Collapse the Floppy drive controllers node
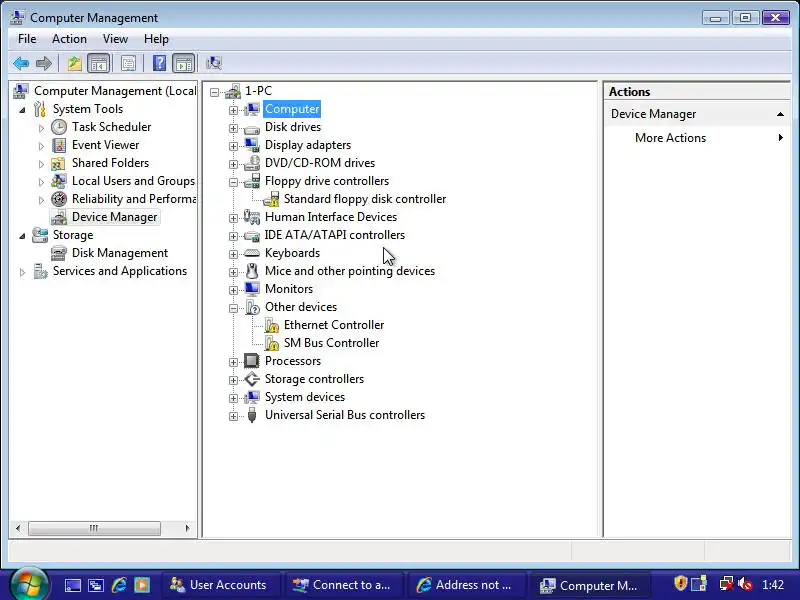 tap(233, 182)
